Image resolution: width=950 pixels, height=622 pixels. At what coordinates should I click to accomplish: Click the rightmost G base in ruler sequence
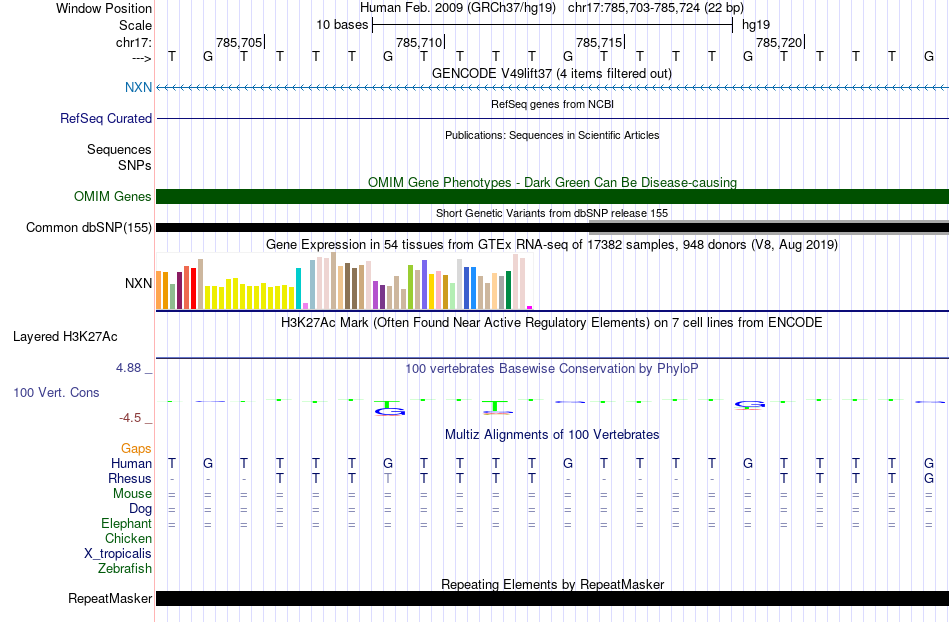point(928,56)
